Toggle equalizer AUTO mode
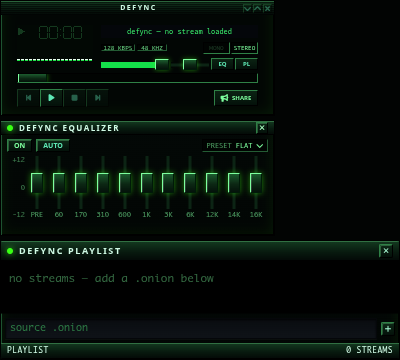The image size is (400, 360). (53, 146)
